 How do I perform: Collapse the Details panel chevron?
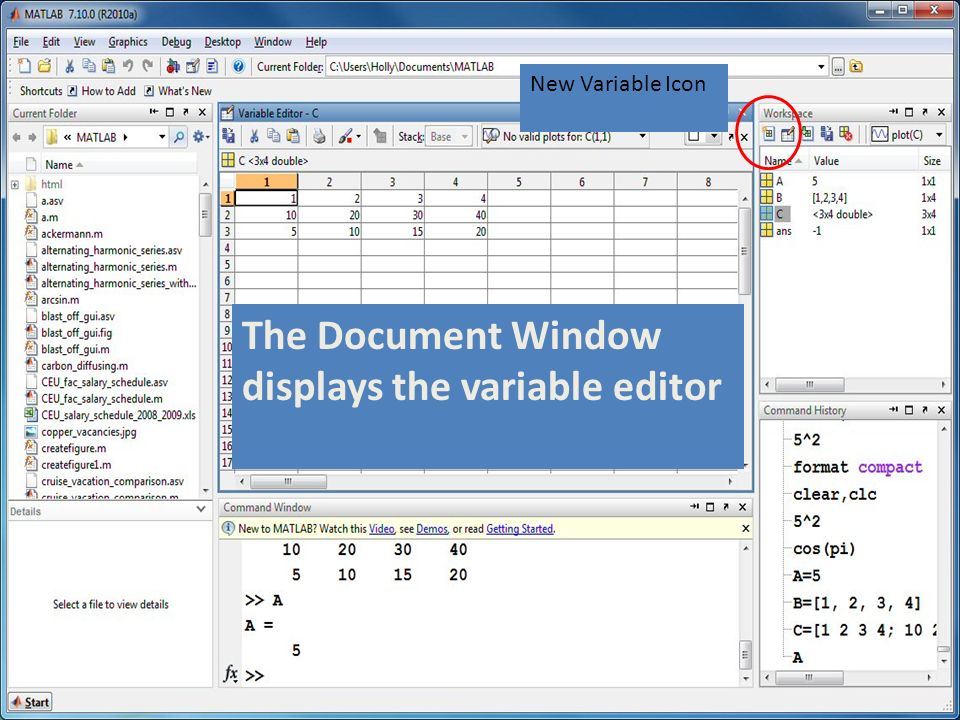pyautogui.click(x=201, y=509)
